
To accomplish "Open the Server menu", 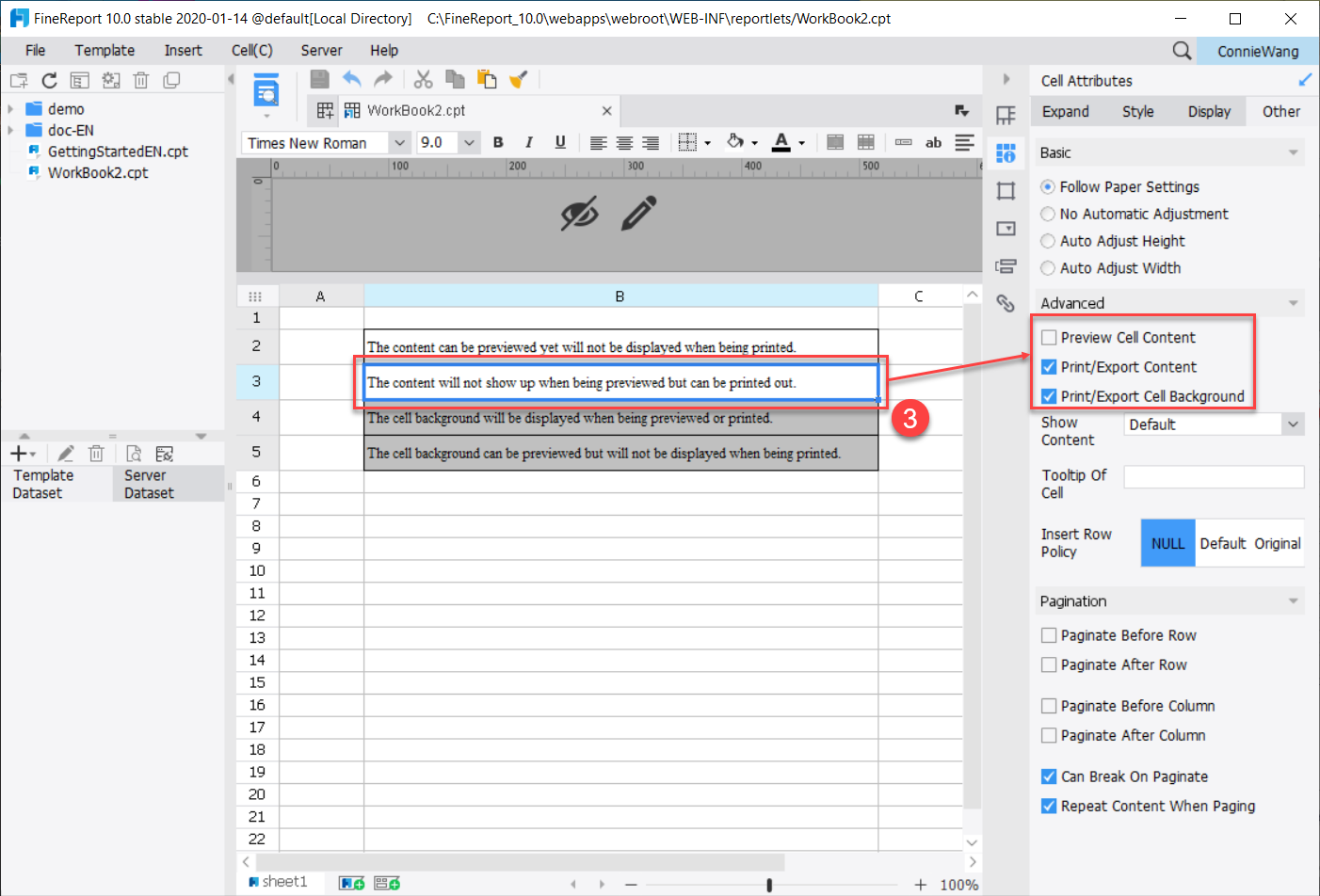I will tap(320, 50).
